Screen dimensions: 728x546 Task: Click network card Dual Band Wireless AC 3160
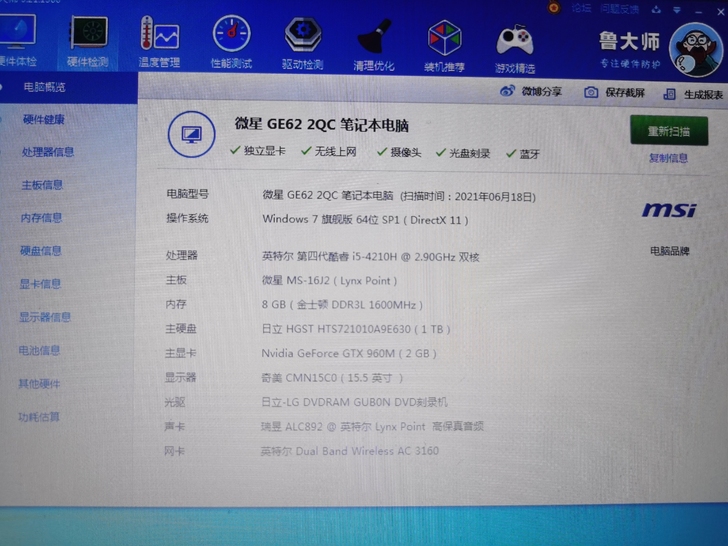pos(350,451)
